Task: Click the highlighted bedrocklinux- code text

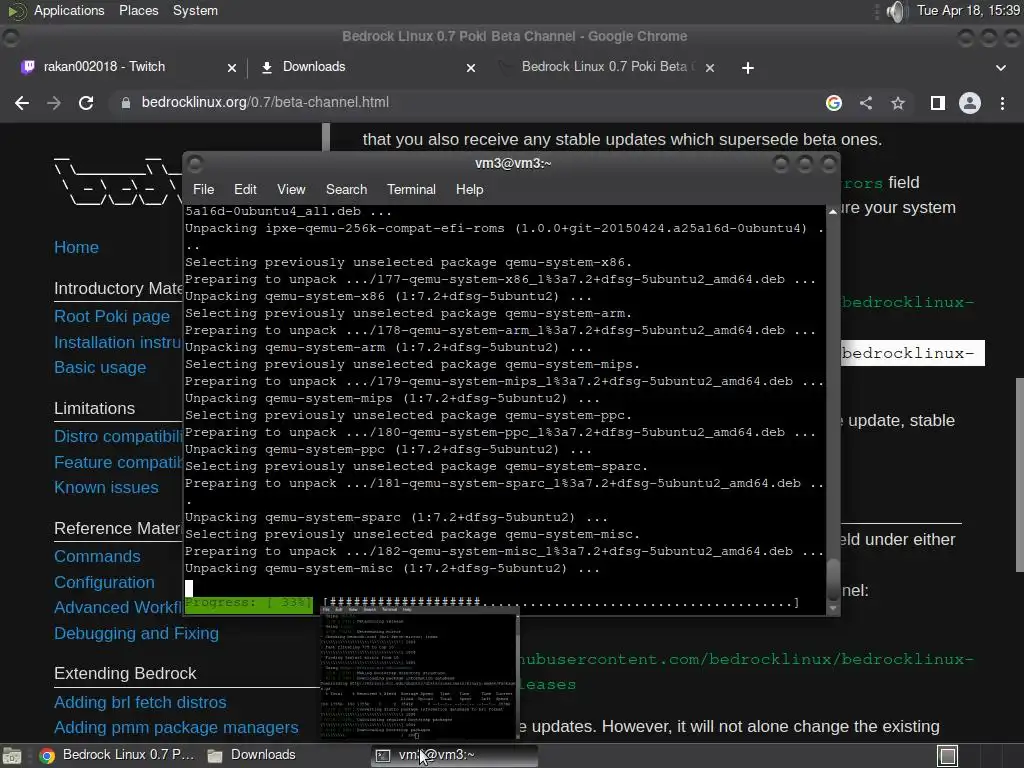Action: (912, 353)
